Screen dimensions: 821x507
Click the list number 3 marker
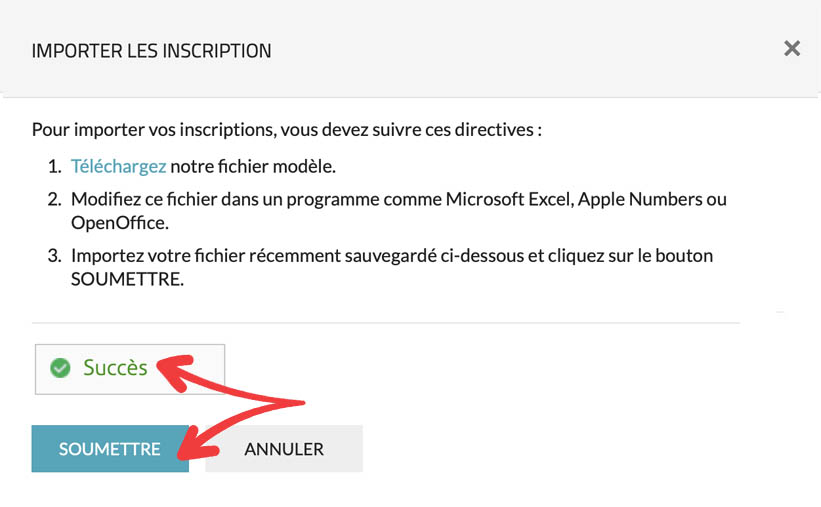click(54, 255)
